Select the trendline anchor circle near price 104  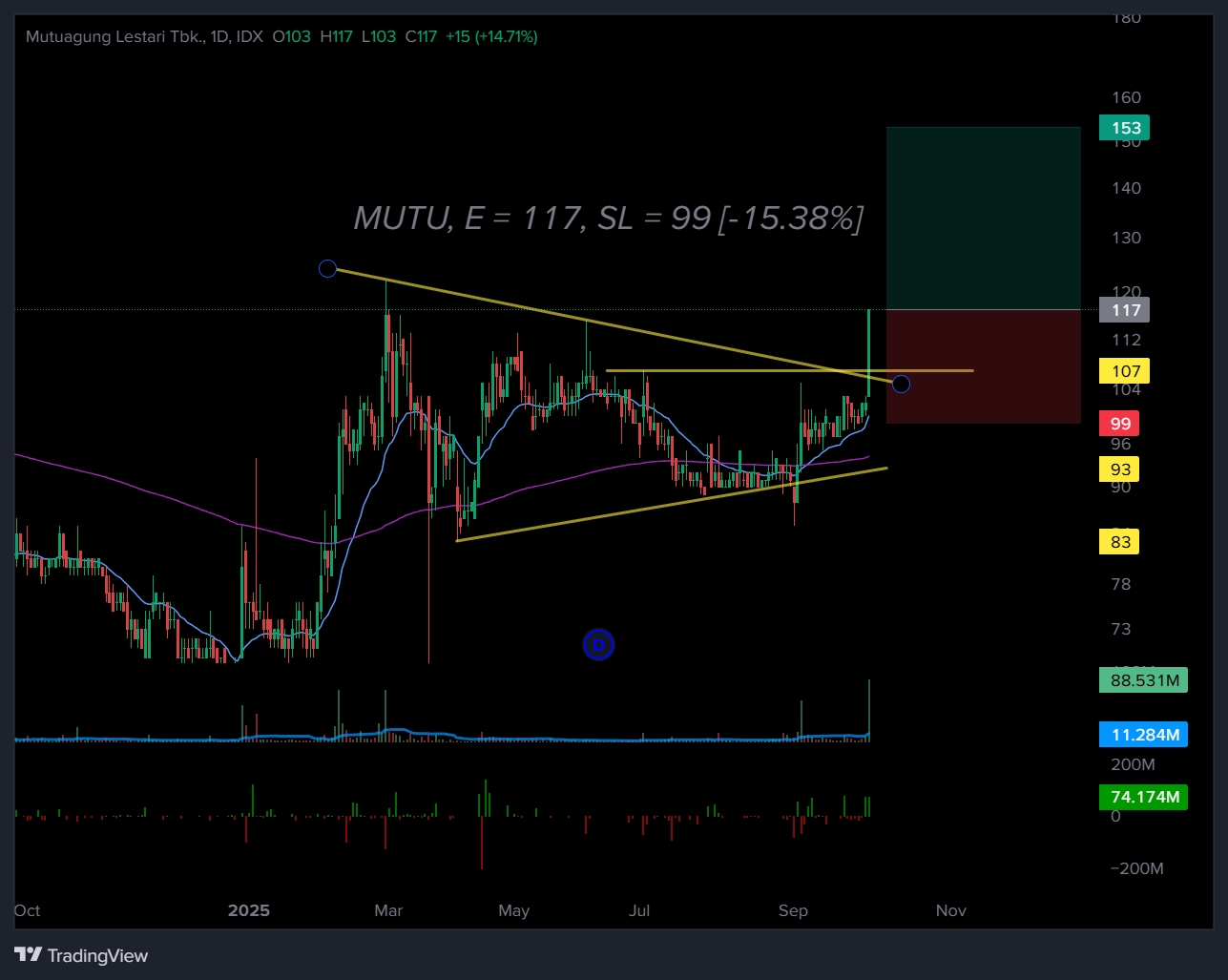tap(901, 384)
